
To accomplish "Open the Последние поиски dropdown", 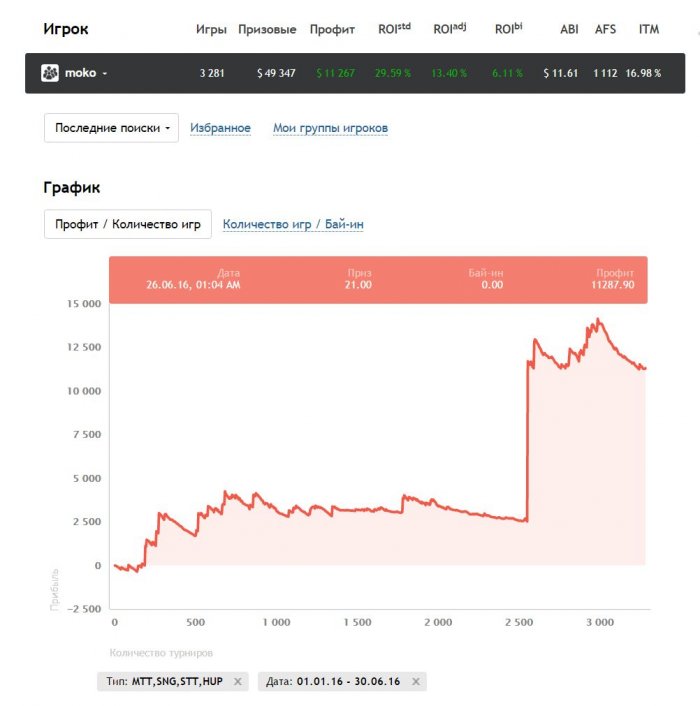I will (111, 128).
